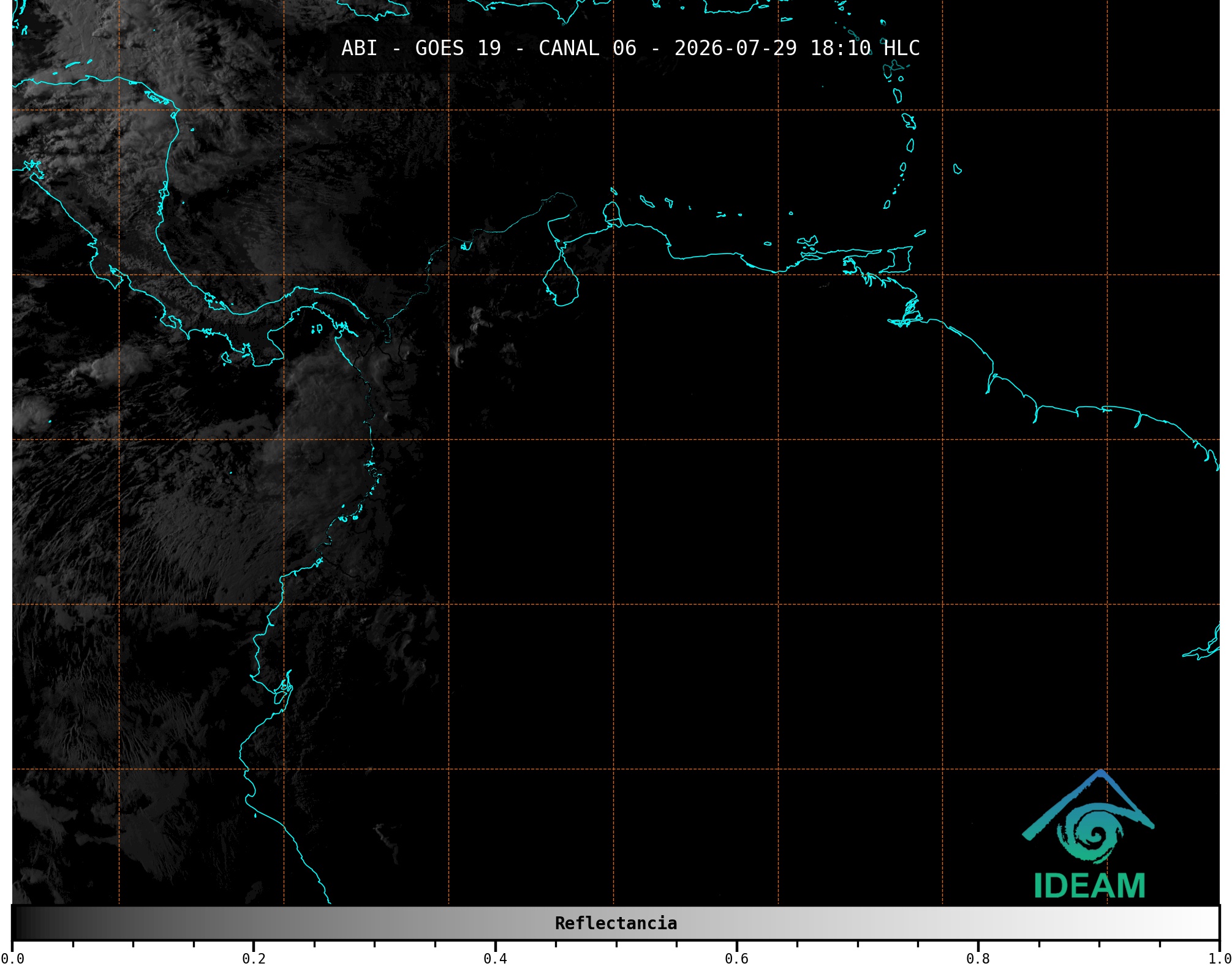Click the 'Reflectancia' colorbar label

(616, 923)
